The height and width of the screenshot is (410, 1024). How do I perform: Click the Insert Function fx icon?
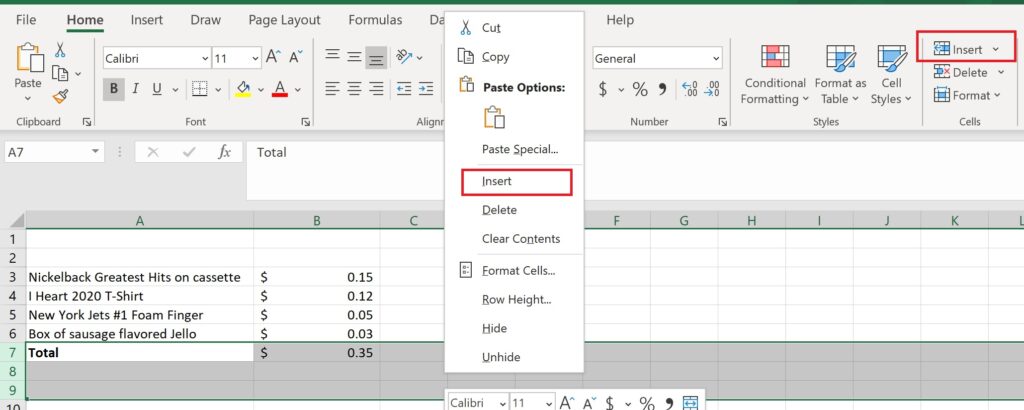pos(225,152)
